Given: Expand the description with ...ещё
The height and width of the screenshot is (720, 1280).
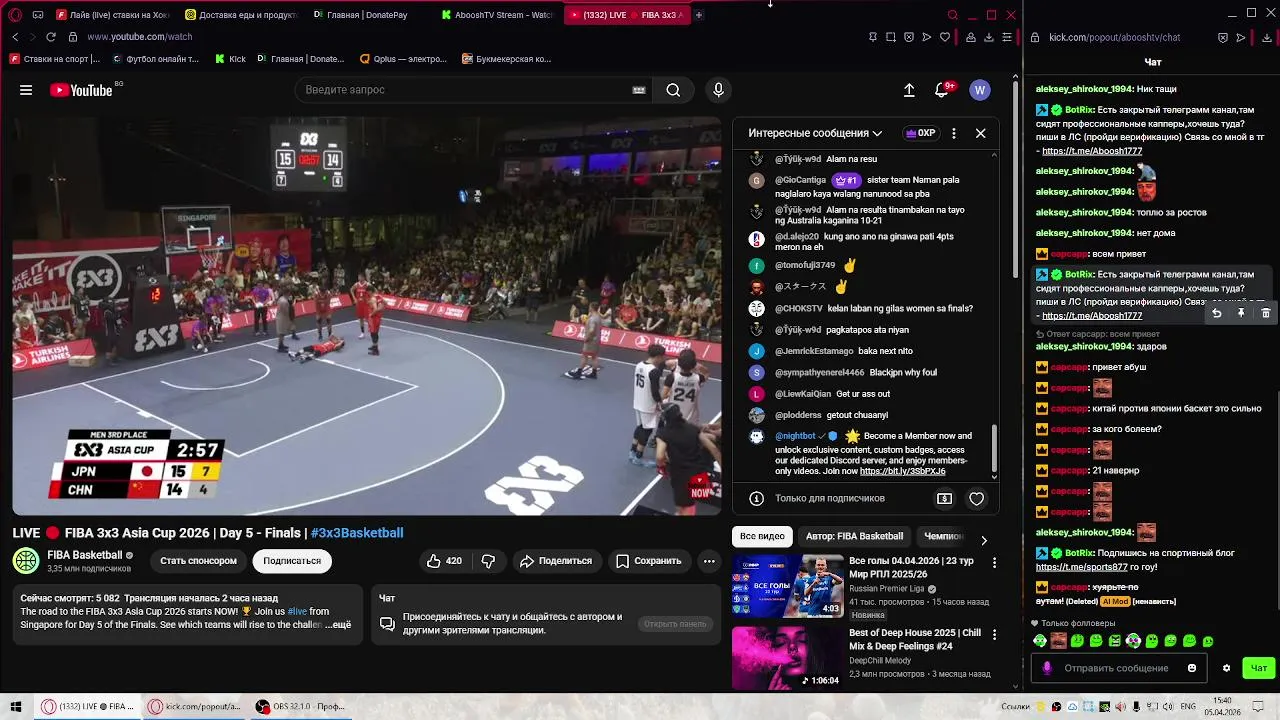Looking at the screenshot, I should pos(336,625).
